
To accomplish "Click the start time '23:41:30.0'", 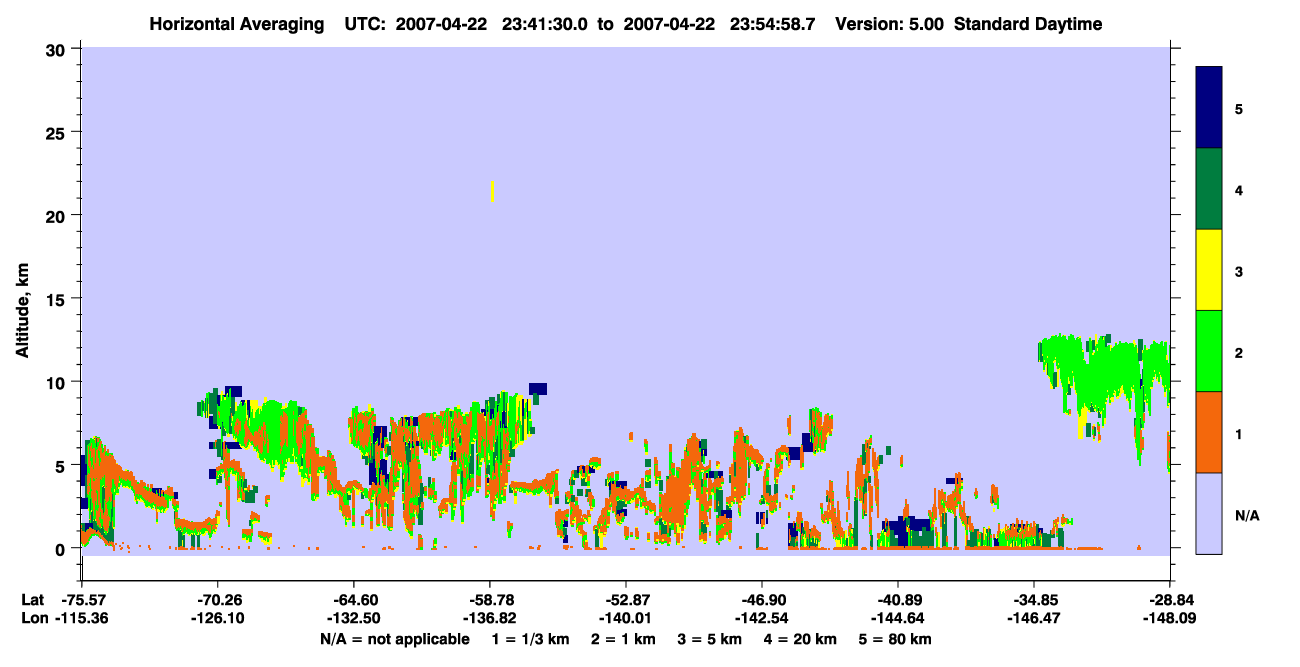I will click(x=543, y=24).
